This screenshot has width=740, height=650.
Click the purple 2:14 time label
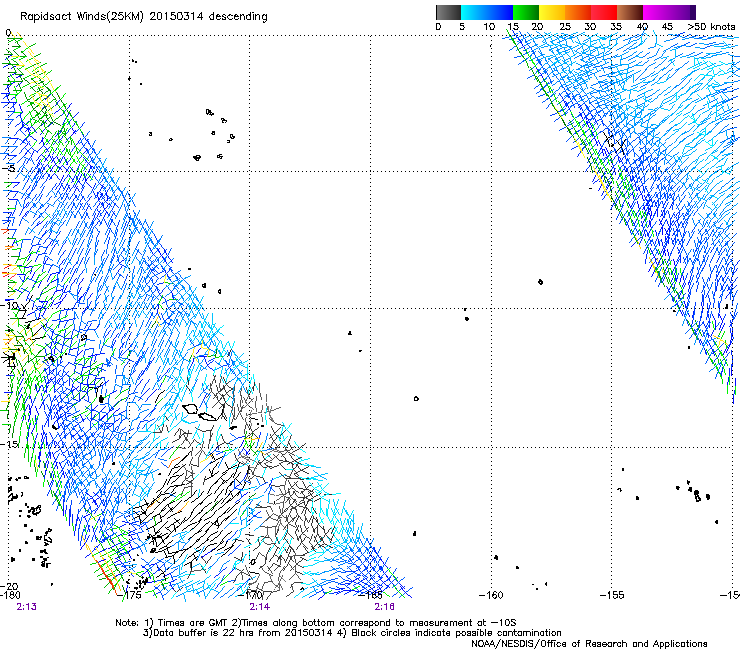coord(260,607)
